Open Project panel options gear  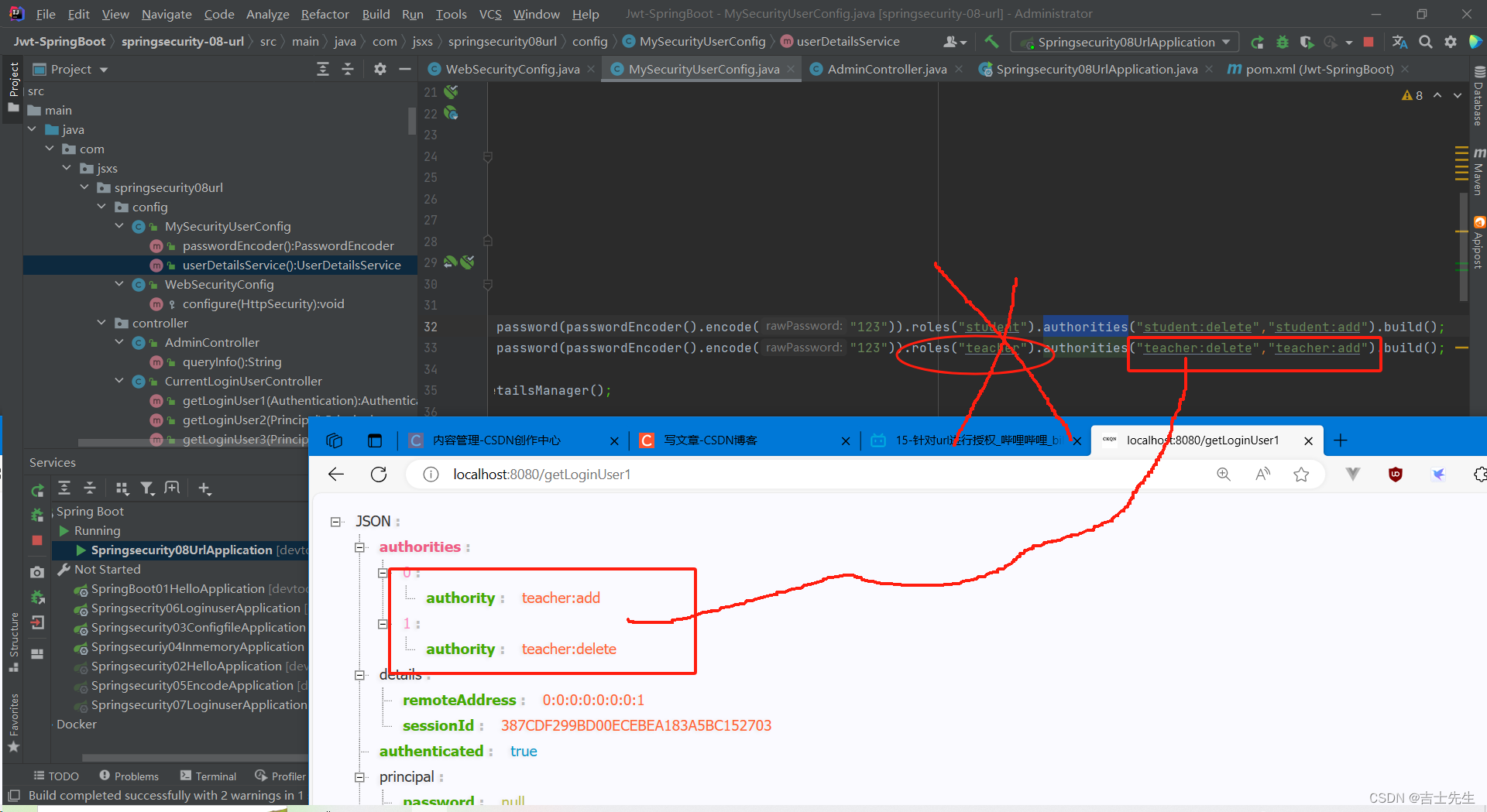(x=379, y=69)
